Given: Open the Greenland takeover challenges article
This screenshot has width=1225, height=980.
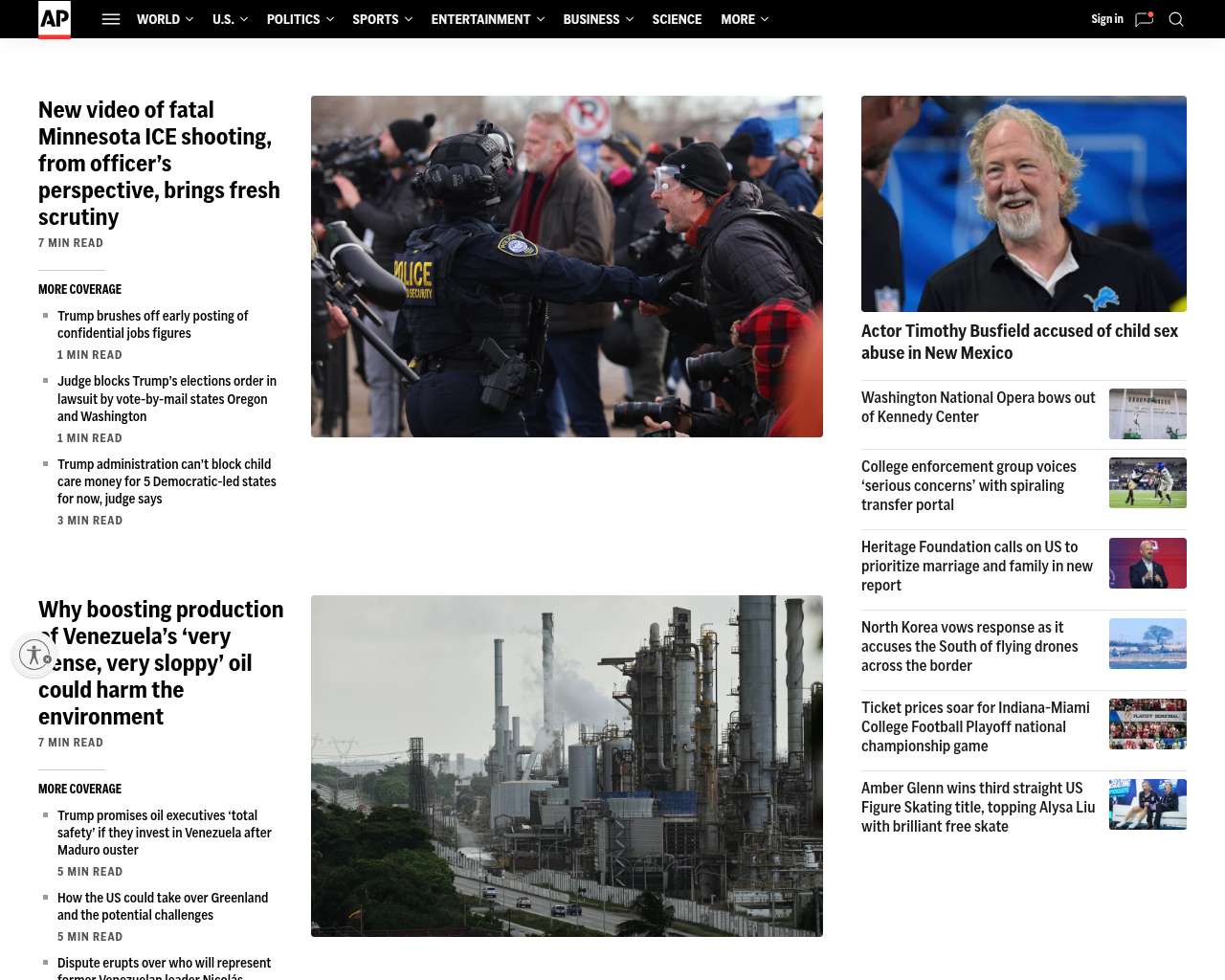Looking at the screenshot, I should [163, 906].
